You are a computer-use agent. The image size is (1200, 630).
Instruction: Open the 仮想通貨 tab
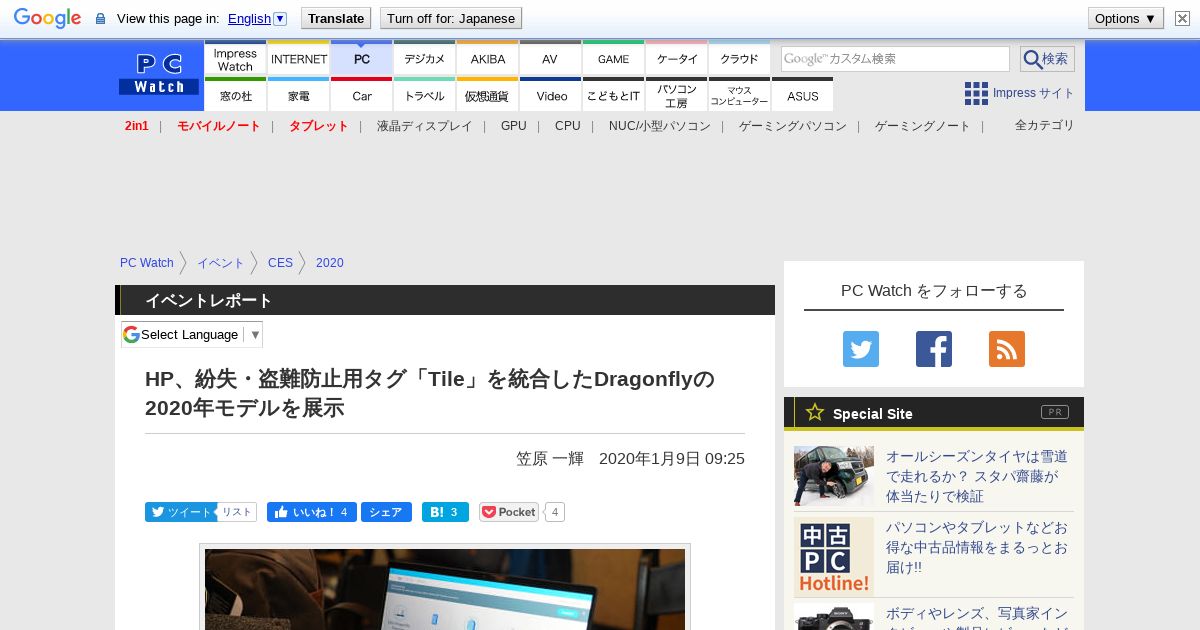(488, 95)
